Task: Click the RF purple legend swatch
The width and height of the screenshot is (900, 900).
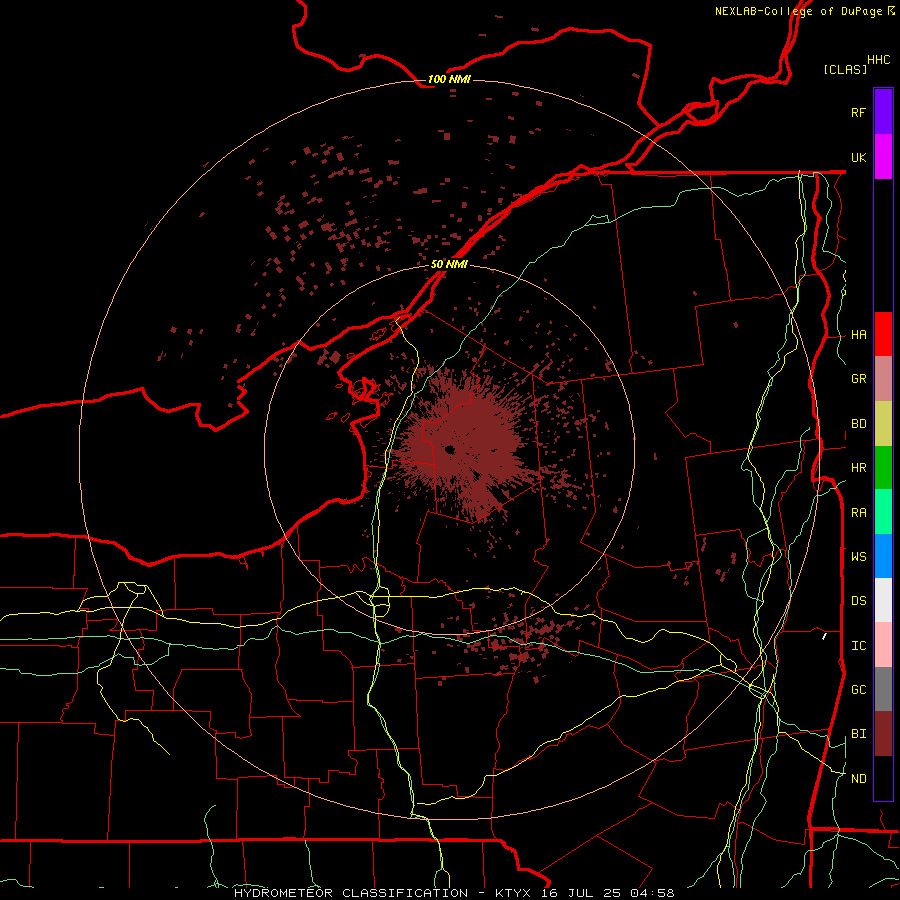Action: point(883,112)
